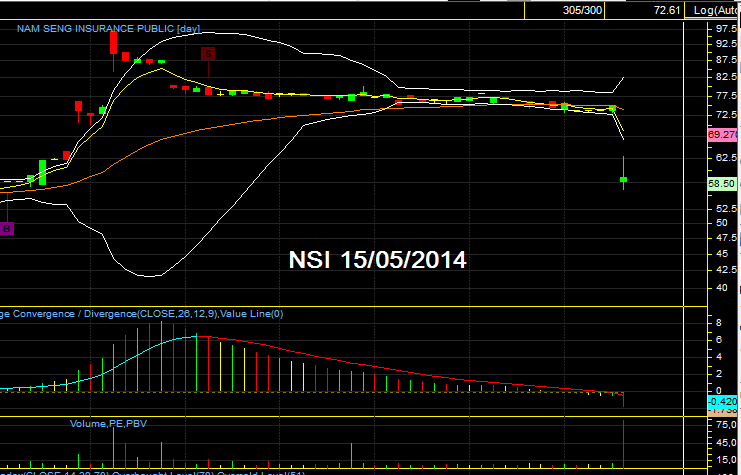741x475 pixels.
Task: Click the 97.5 price axis label
Action: pyautogui.click(x=727, y=29)
